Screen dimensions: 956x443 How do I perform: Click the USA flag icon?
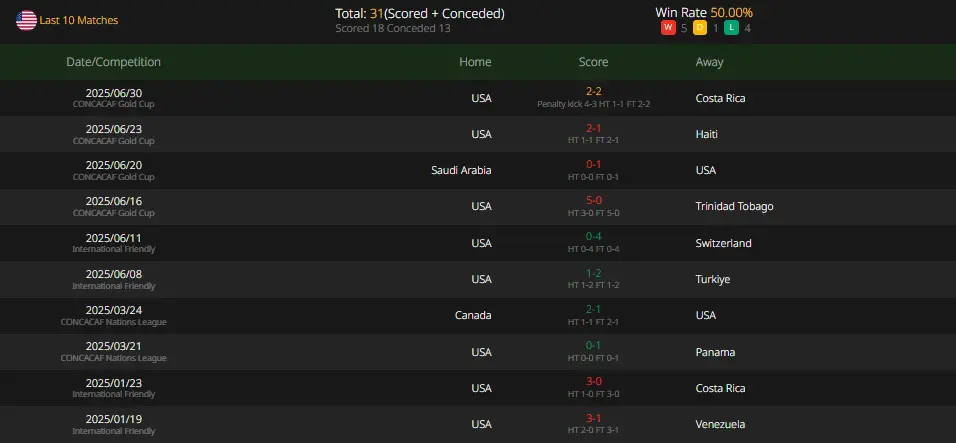(26, 20)
